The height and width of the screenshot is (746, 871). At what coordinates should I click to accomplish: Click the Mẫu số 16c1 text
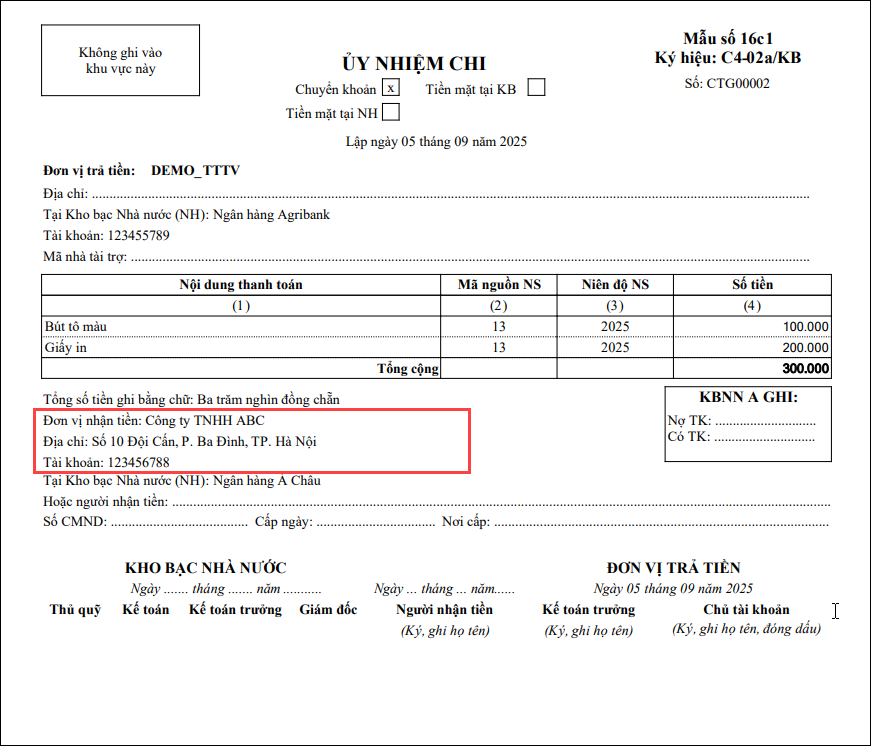pos(728,38)
